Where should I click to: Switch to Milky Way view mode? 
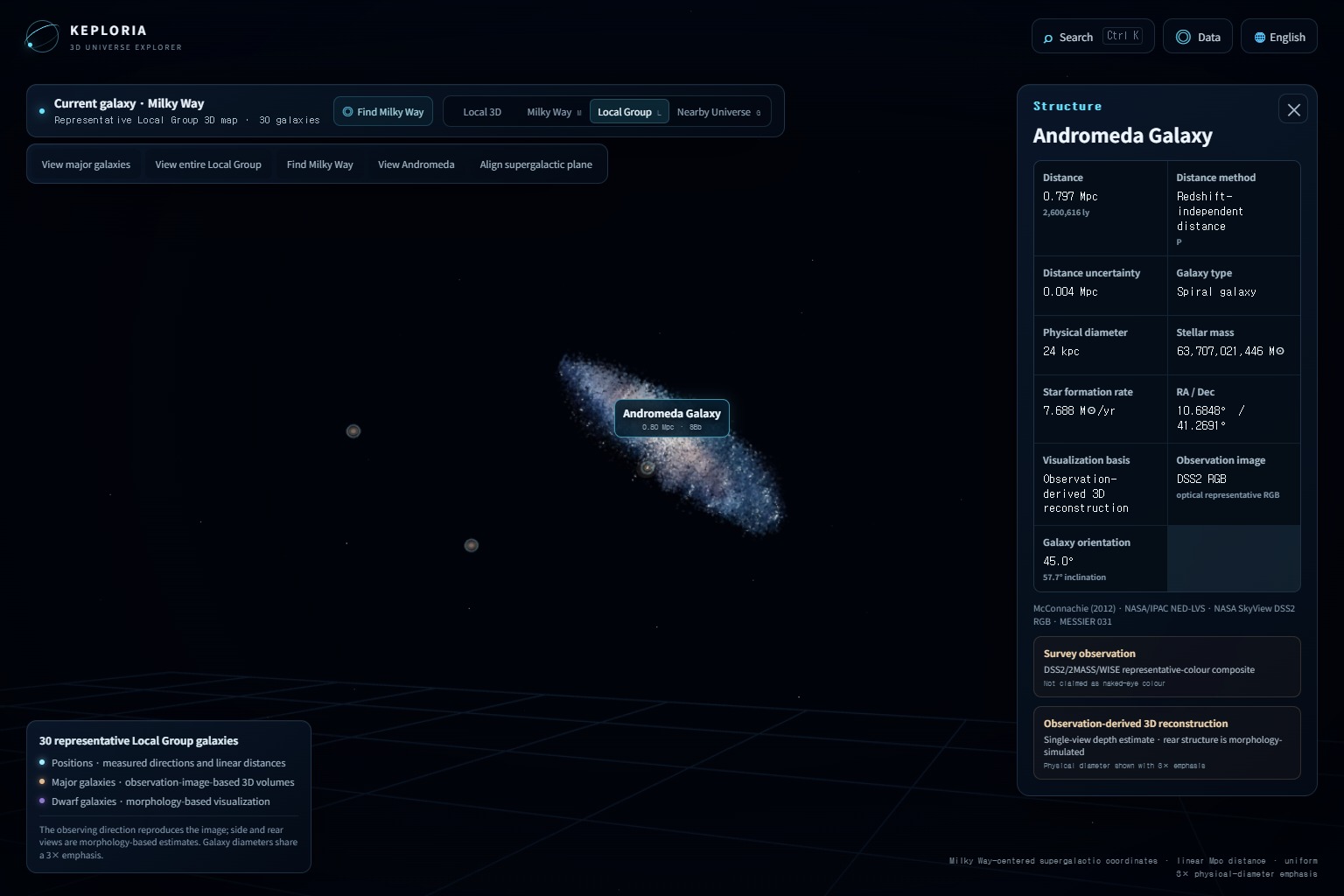[x=554, y=112]
